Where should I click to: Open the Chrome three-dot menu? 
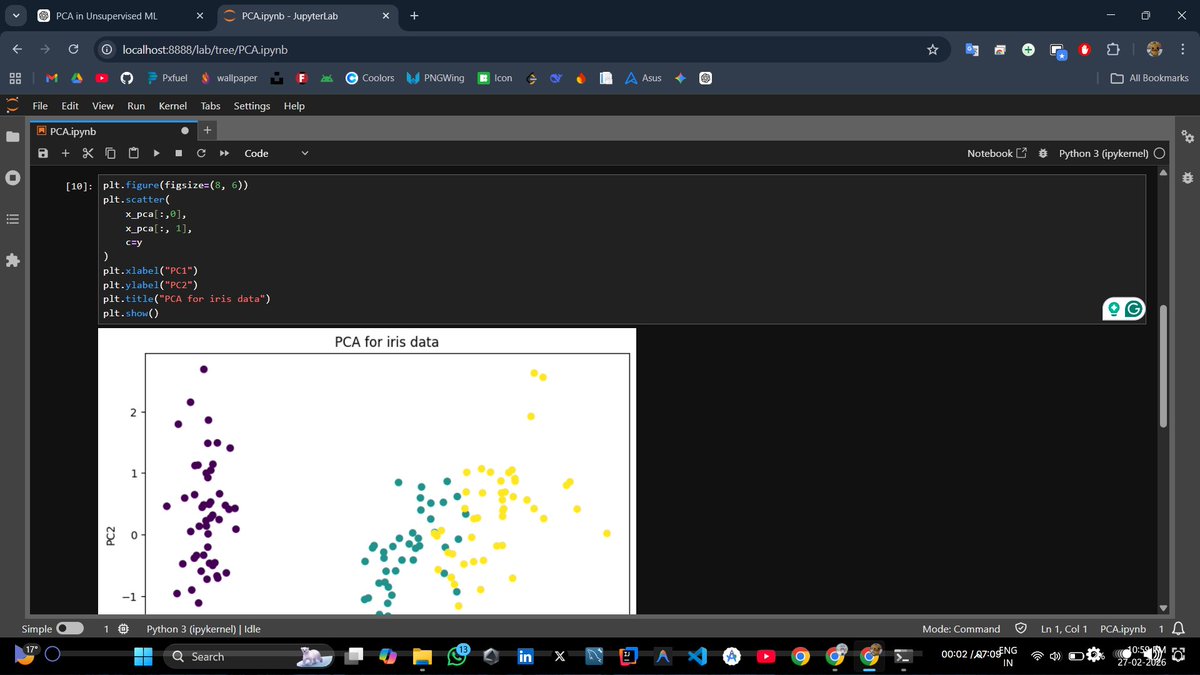pyautogui.click(x=1182, y=49)
